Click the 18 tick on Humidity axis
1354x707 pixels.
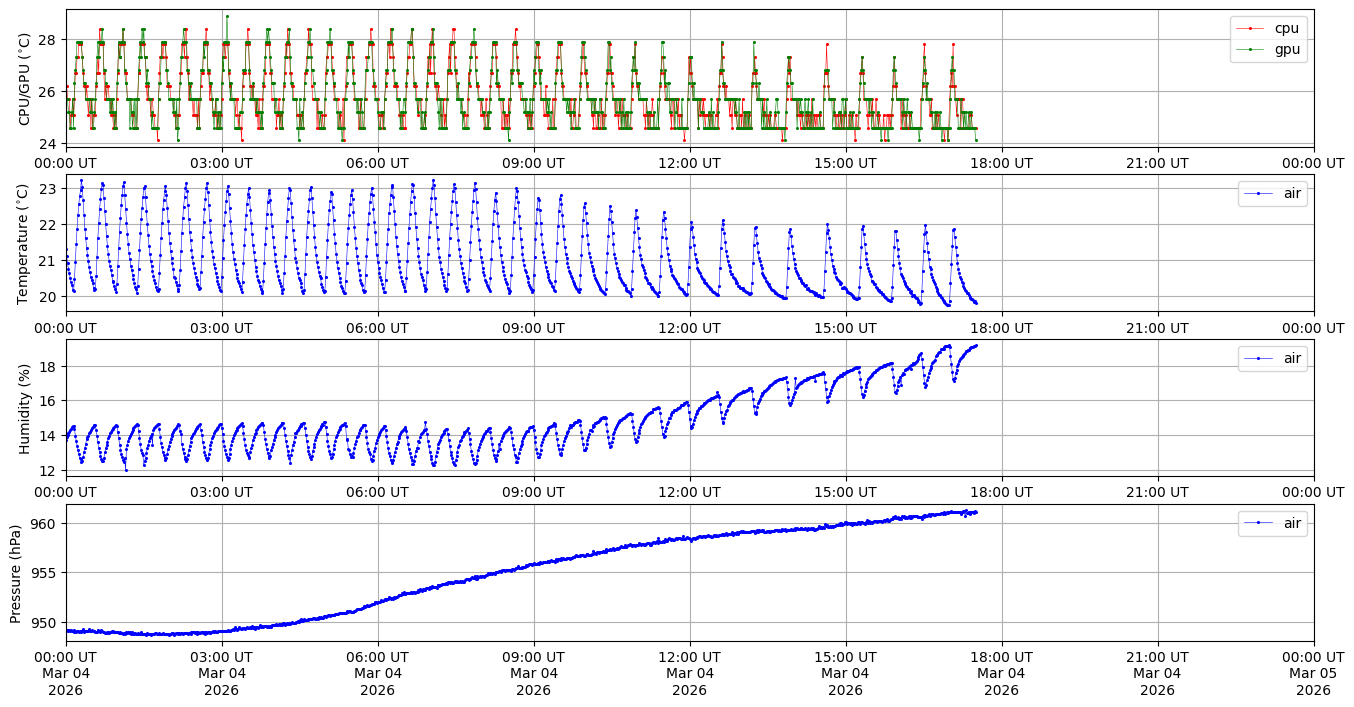49,366
